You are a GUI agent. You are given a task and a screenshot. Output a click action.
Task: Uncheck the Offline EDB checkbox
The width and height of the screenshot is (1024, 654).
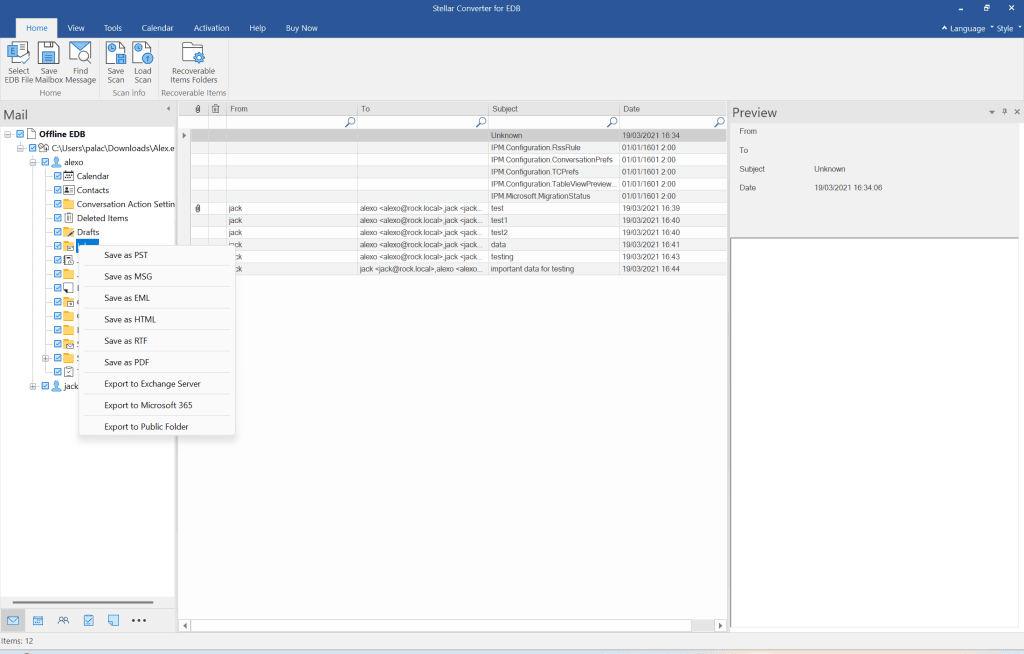pyautogui.click(x=20, y=134)
